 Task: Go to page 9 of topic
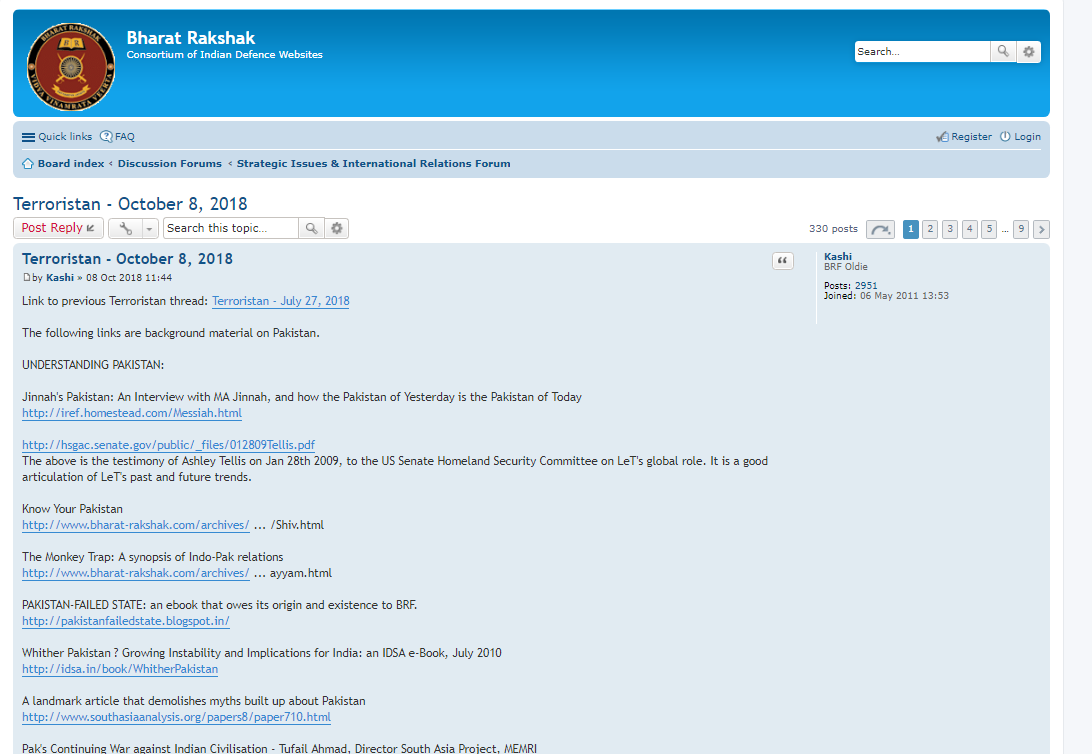(1021, 229)
